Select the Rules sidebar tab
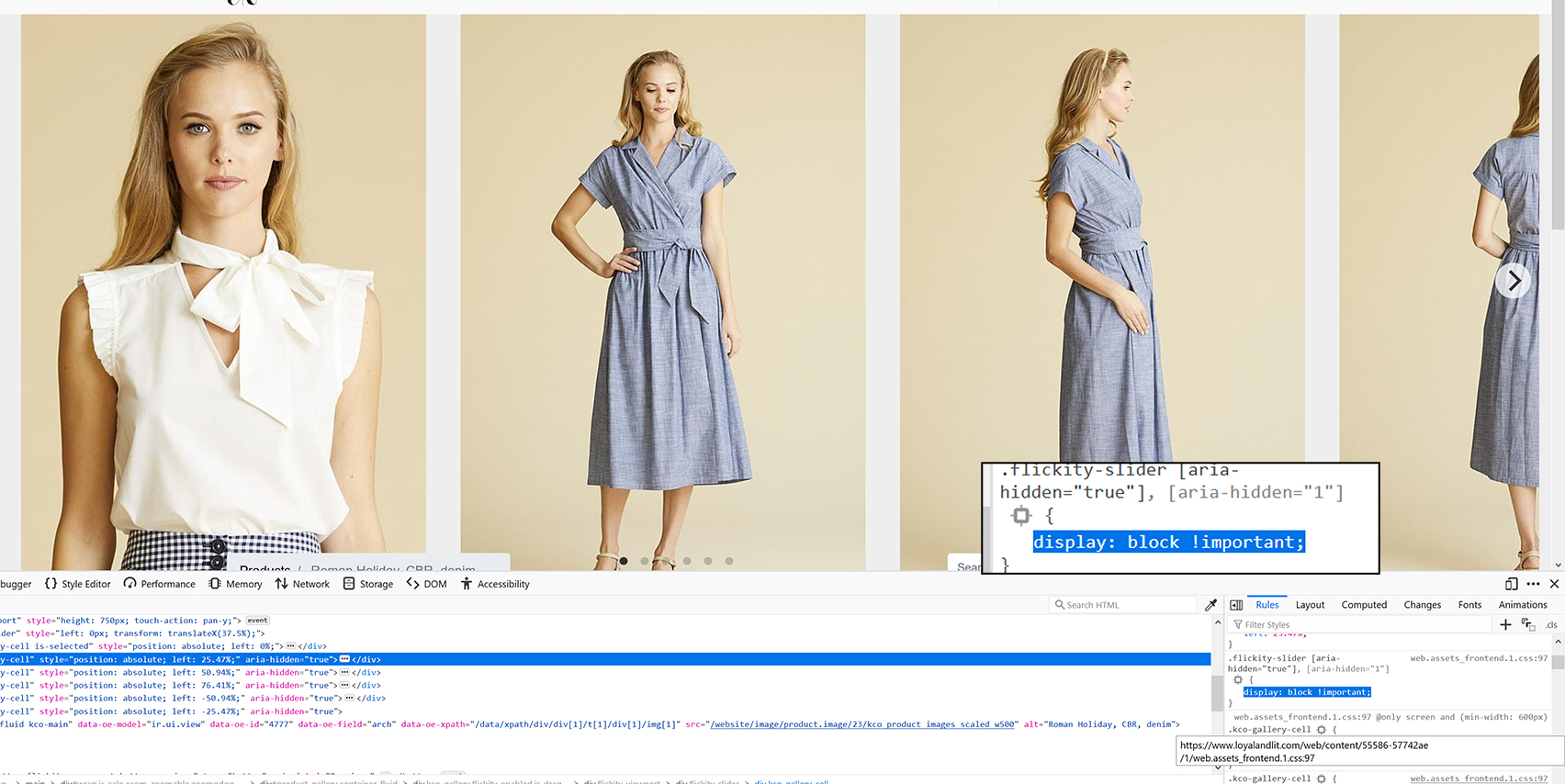The height and width of the screenshot is (784, 1565). (x=1267, y=605)
